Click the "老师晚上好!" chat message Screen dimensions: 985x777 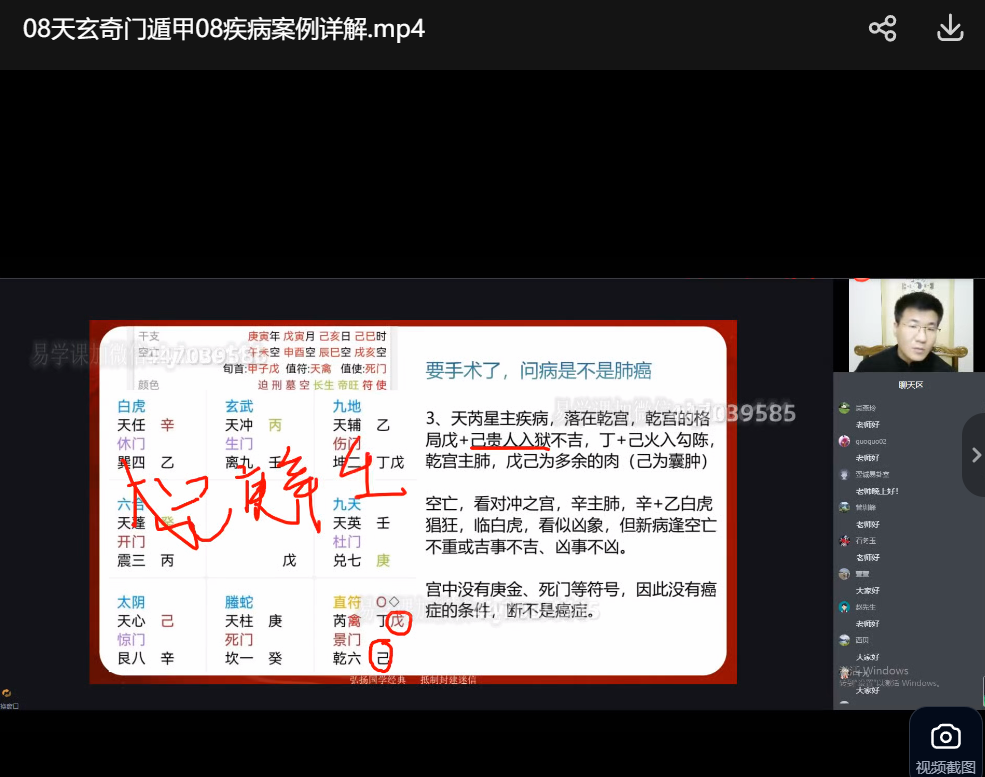click(877, 491)
